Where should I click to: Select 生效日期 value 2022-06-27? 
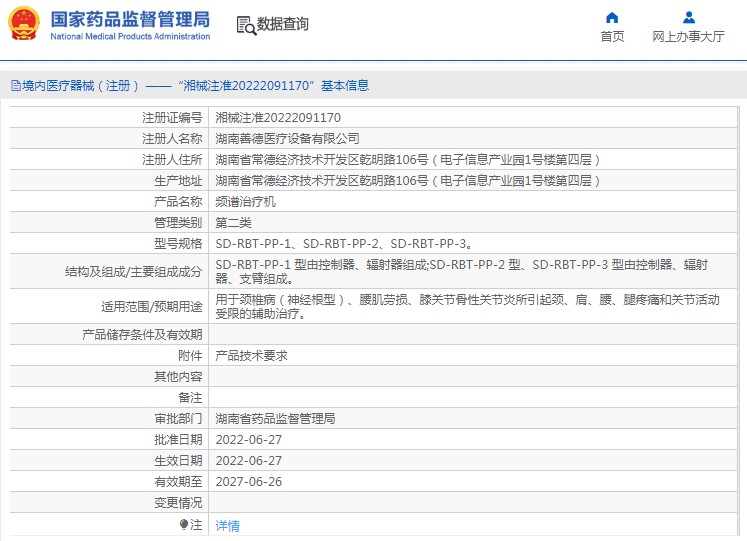click(x=249, y=461)
